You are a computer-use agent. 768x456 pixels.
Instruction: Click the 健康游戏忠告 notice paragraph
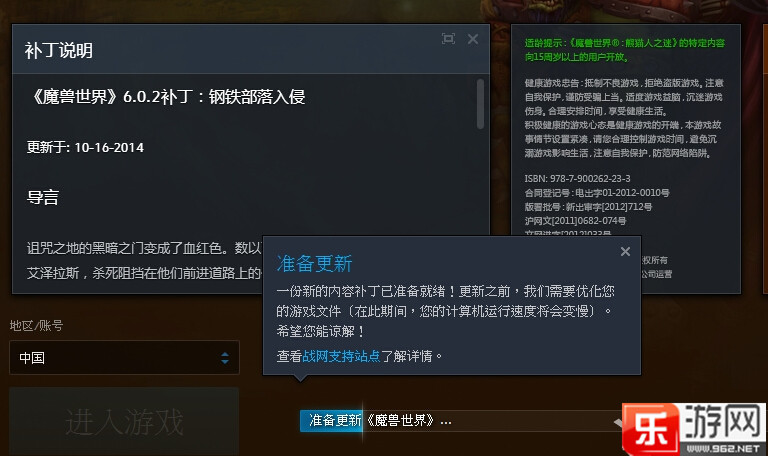click(x=624, y=118)
